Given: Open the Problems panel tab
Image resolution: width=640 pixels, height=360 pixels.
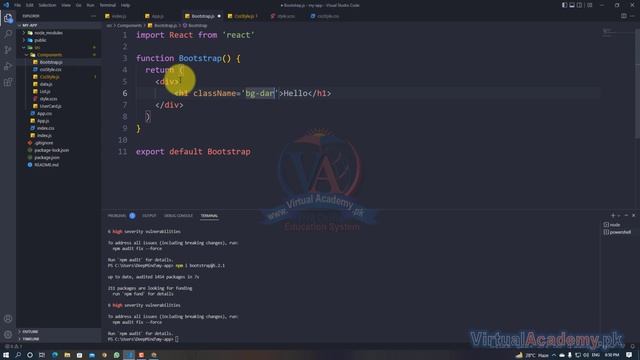Looking at the screenshot, I should point(117,216).
